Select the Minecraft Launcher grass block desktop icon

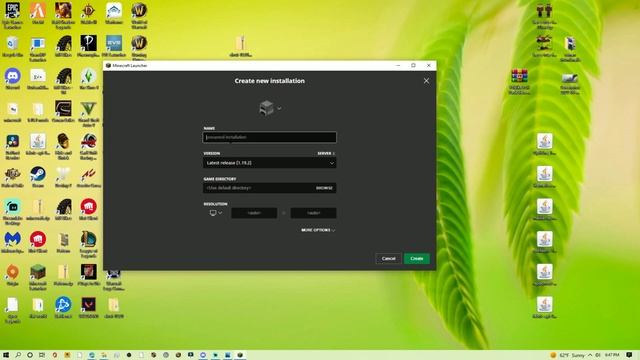pyautogui.click(x=38, y=277)
